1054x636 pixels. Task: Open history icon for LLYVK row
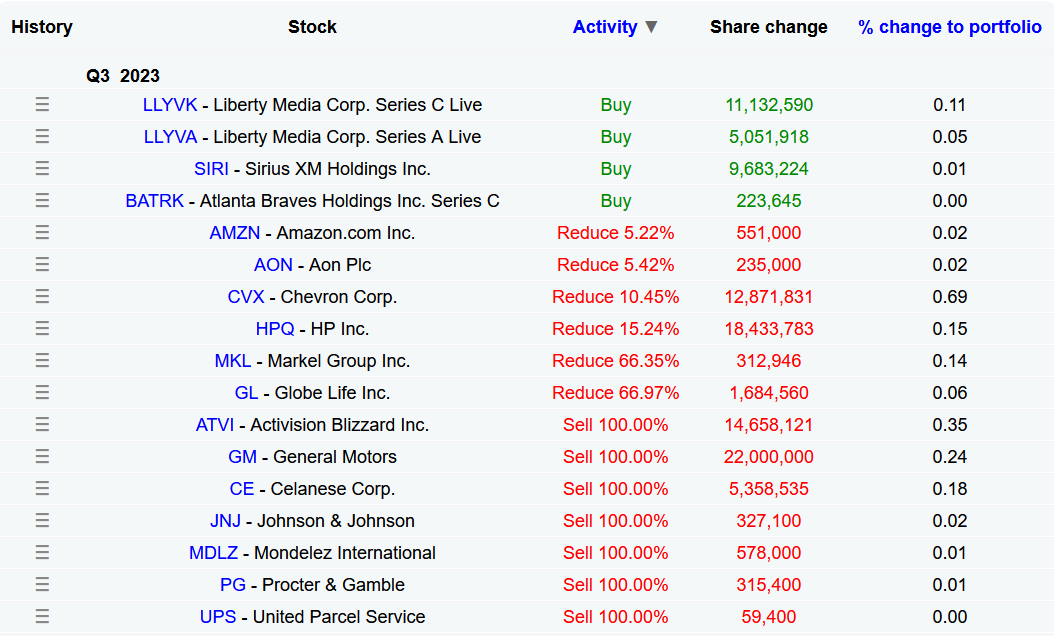(42, 105)
